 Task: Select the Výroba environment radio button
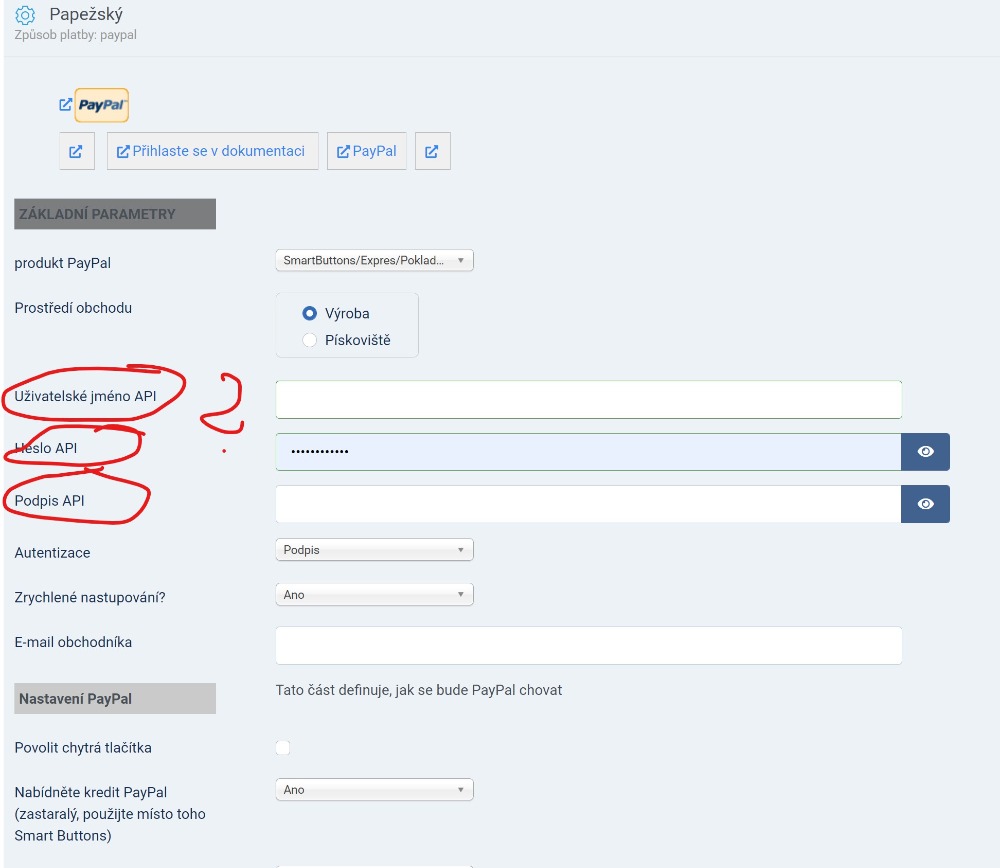point(310,313)
